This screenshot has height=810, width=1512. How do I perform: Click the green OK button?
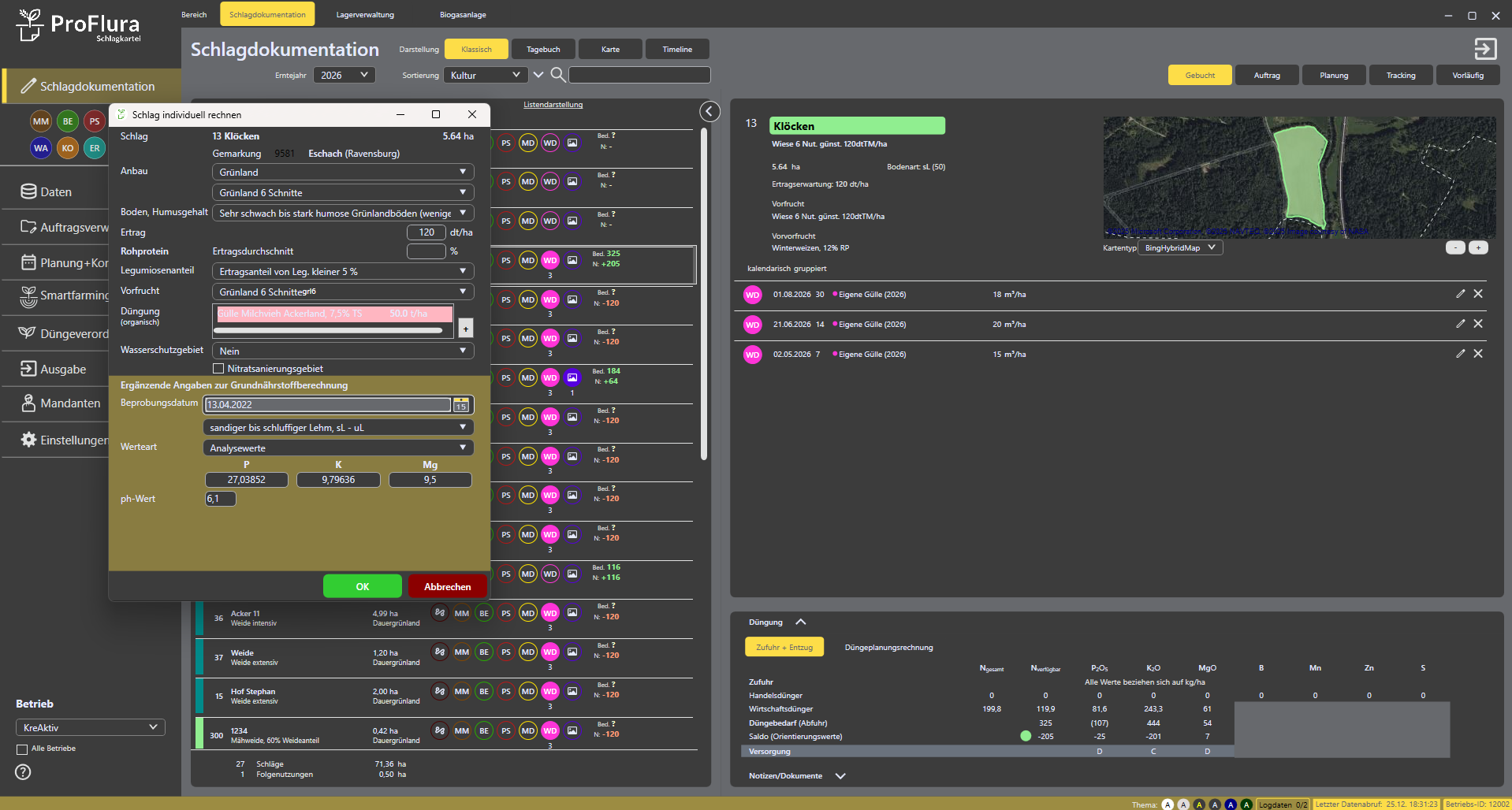(362, 586)
